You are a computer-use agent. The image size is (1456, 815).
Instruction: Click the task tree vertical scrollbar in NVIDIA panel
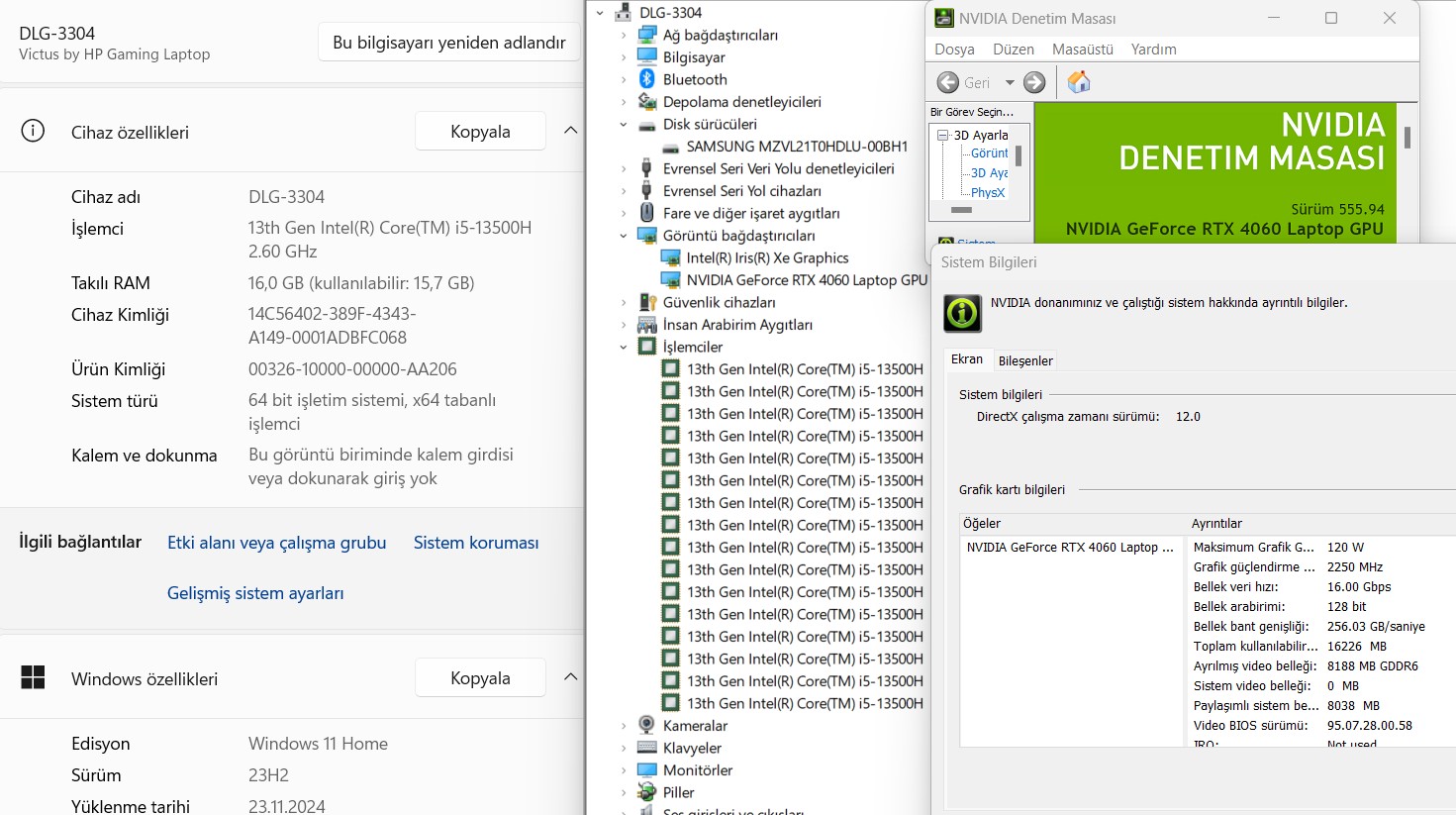point(1019,156)
